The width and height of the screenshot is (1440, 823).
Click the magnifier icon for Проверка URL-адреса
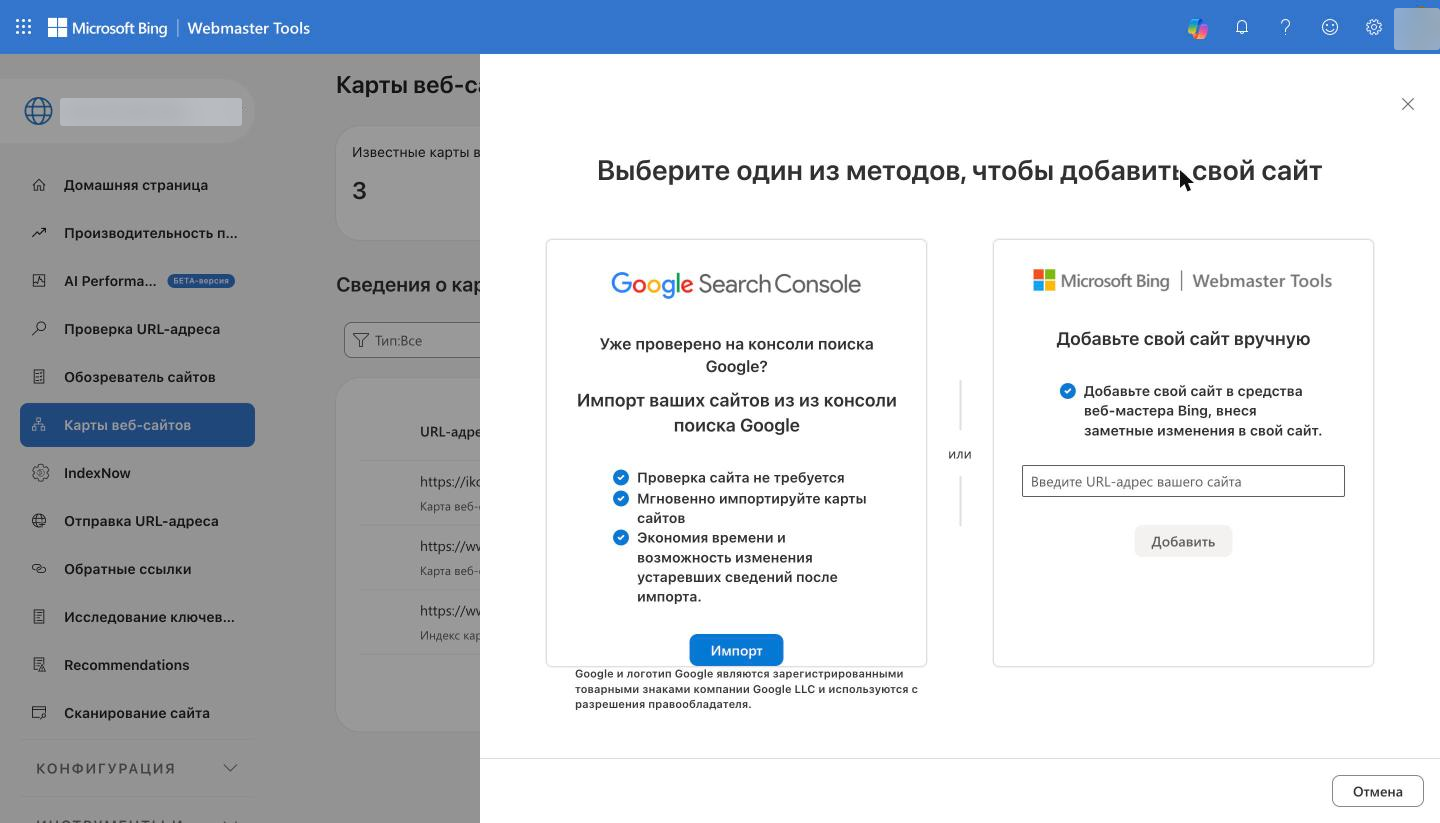(x=39, y=329)
